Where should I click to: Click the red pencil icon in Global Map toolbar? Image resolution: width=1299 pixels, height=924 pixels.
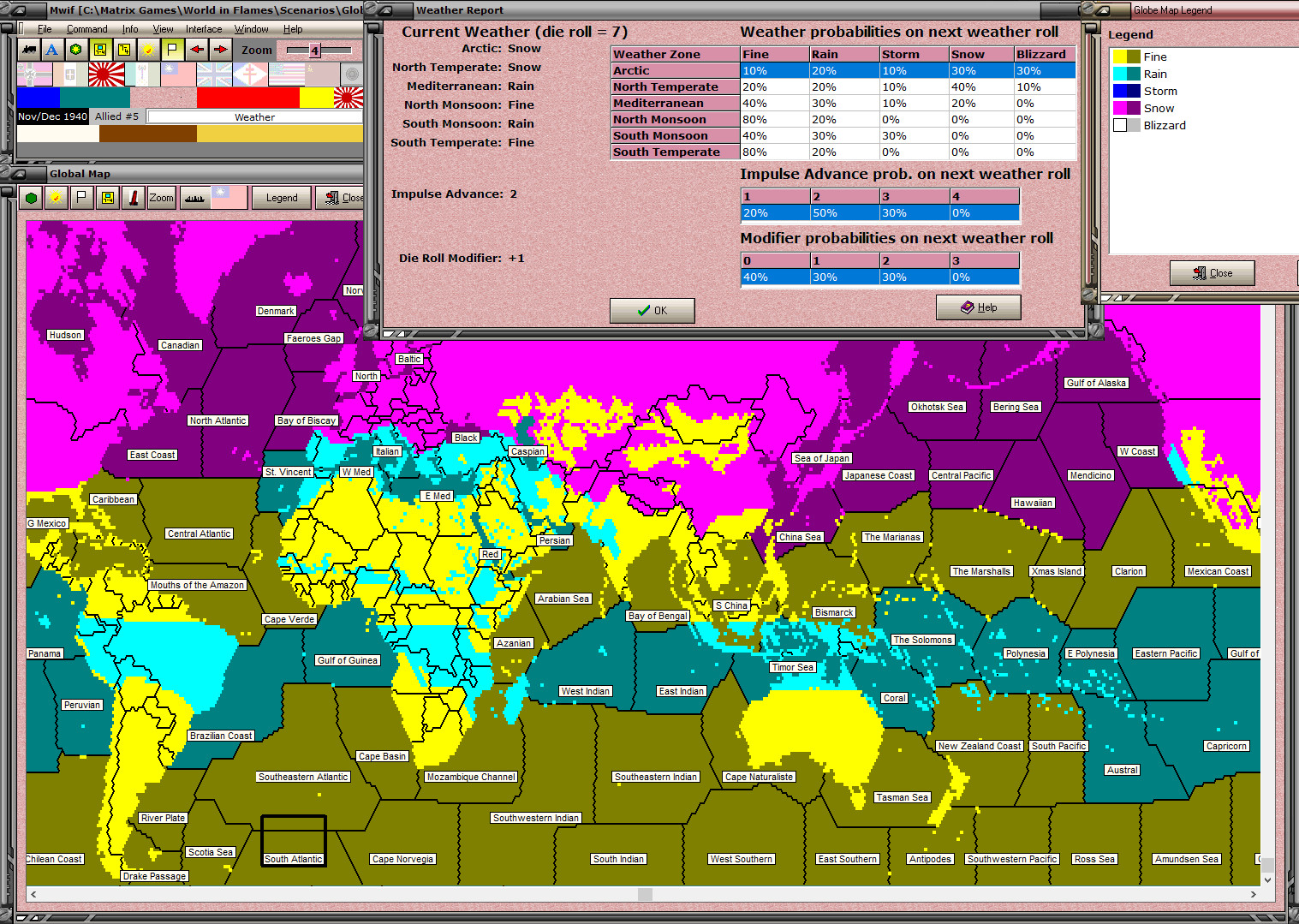(x=134, y=198)
